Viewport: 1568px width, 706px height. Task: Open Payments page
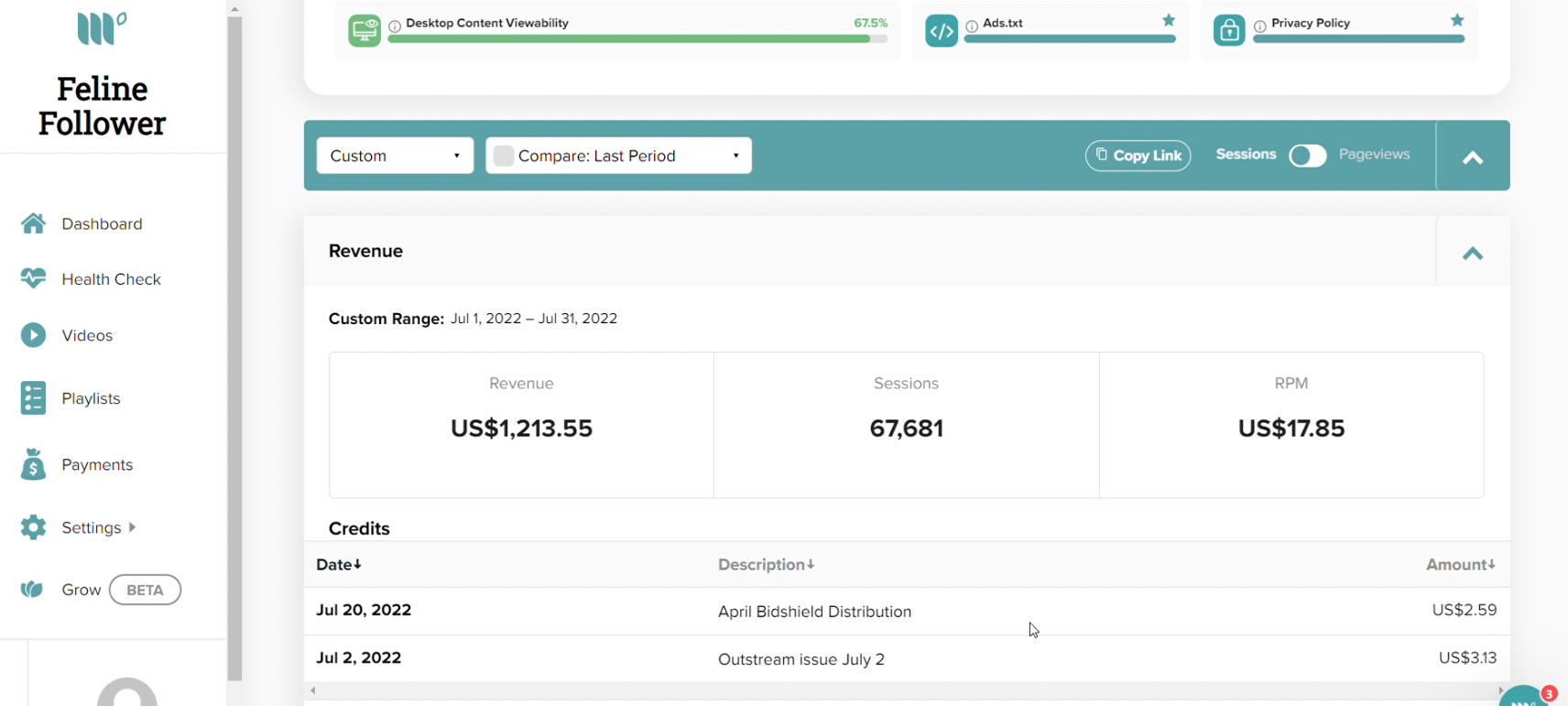97,464
